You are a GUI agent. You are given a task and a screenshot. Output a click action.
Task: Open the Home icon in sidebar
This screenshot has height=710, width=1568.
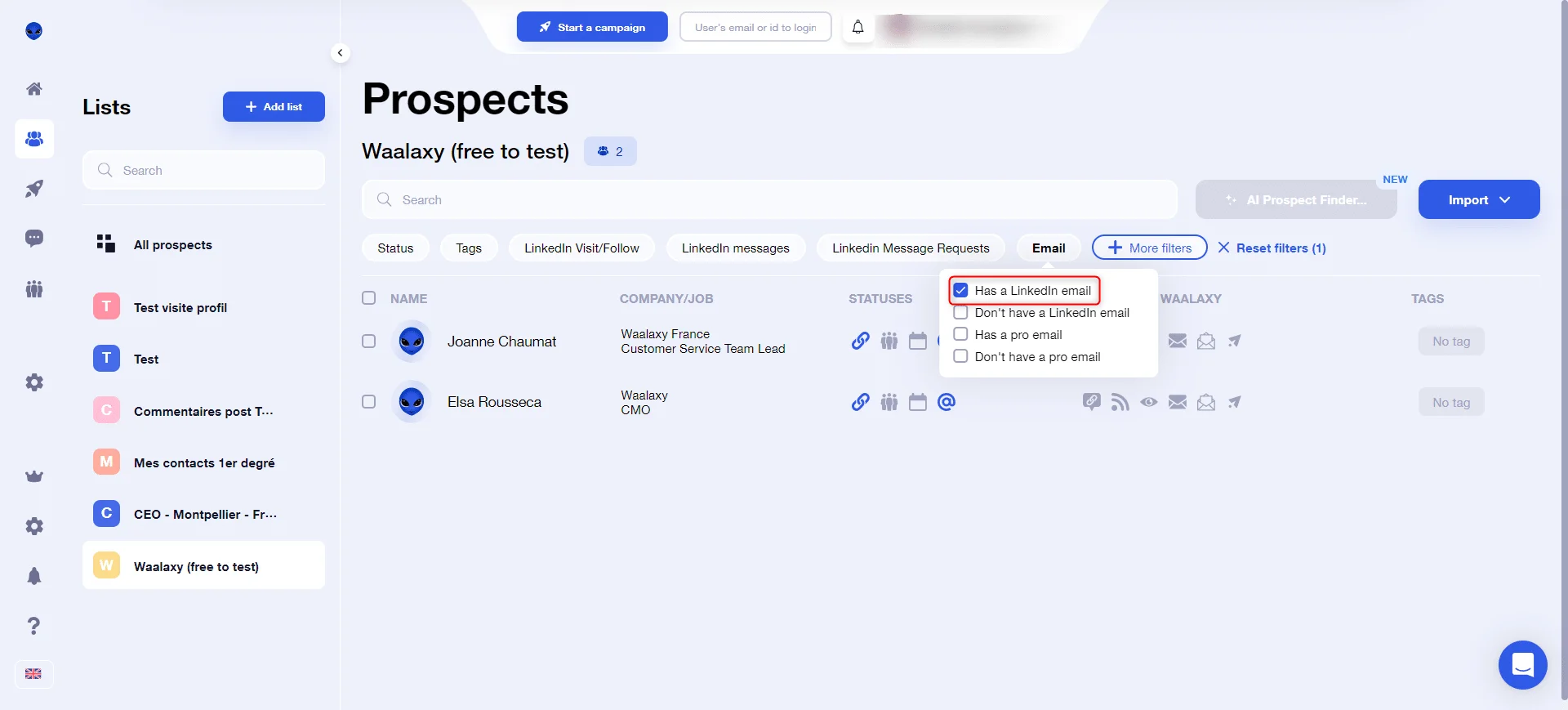pyautogui.click(x=34, y=88)
